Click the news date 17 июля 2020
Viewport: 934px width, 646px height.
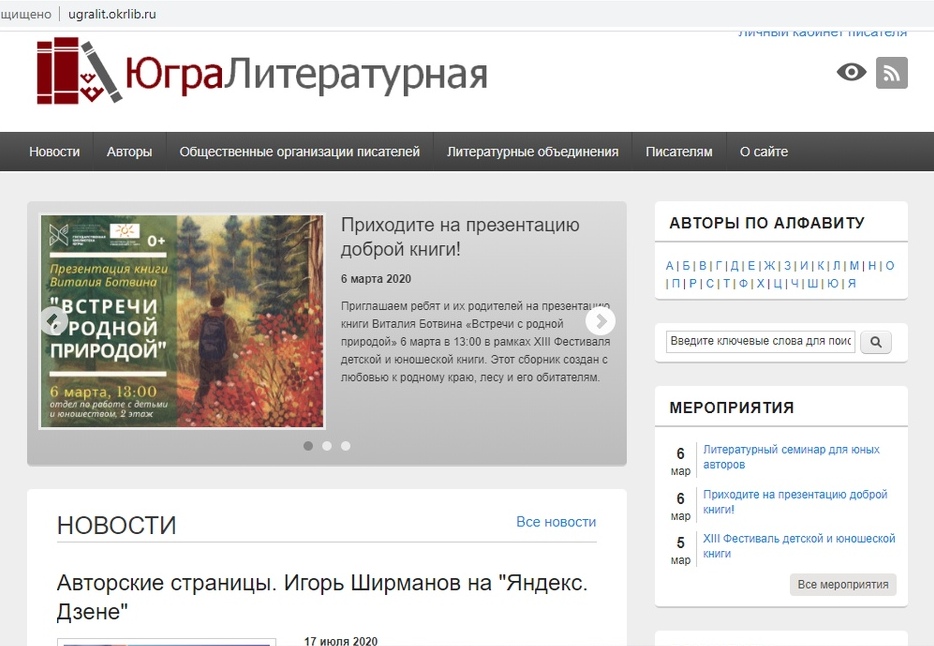tap(341, 641)
